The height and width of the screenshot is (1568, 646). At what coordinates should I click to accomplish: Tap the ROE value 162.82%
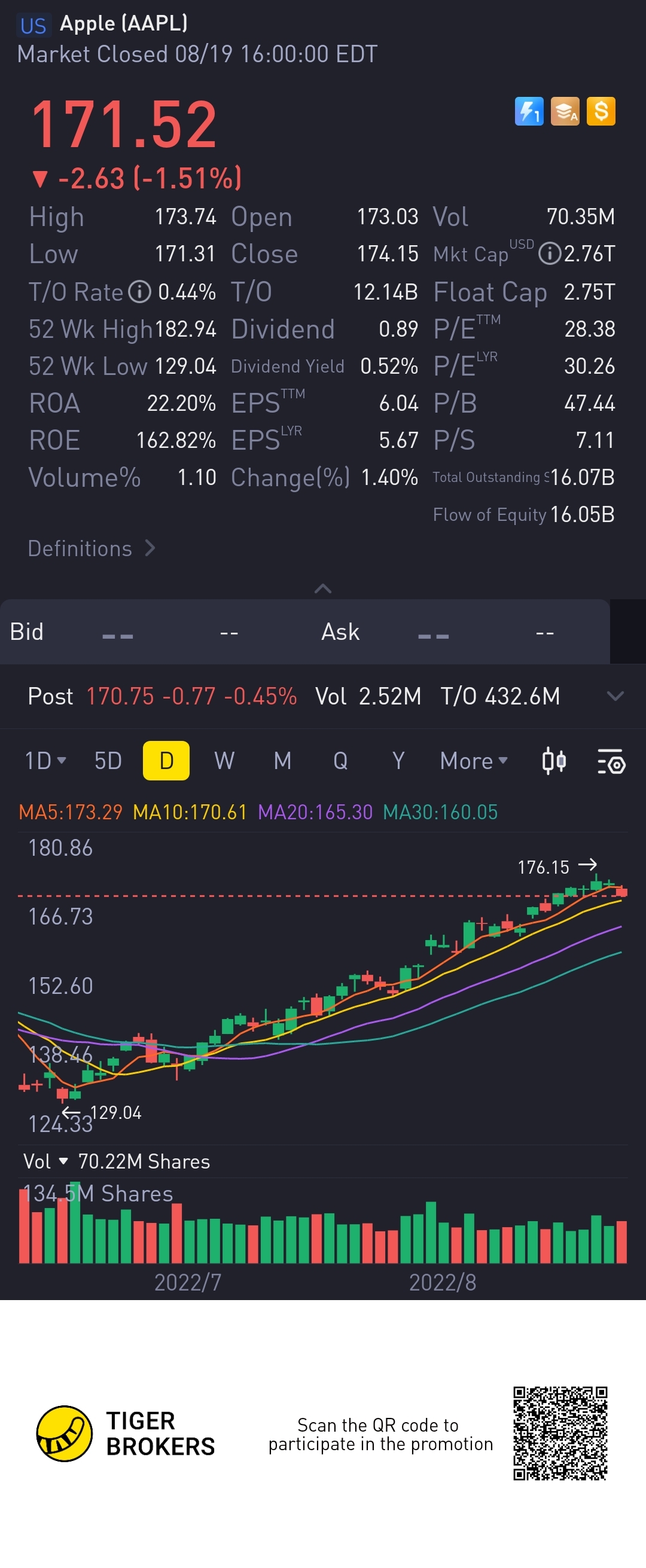pos(175,441)
